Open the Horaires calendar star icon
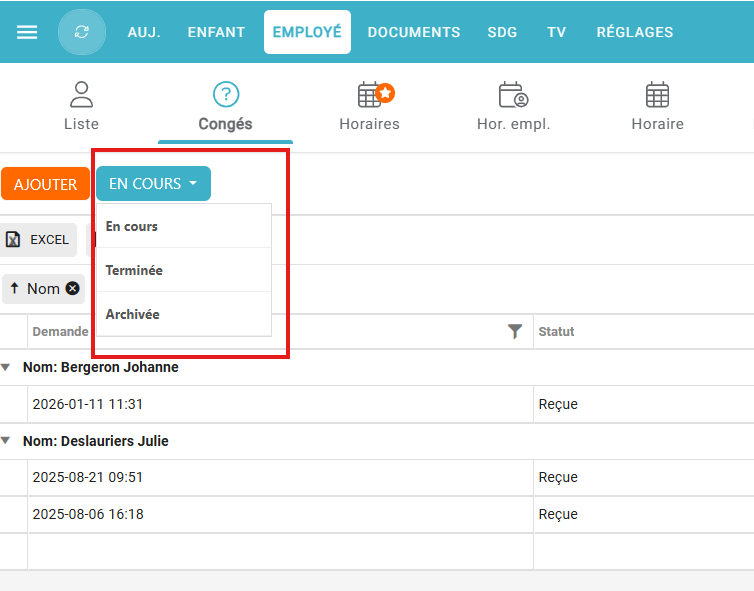 [370, 95]
